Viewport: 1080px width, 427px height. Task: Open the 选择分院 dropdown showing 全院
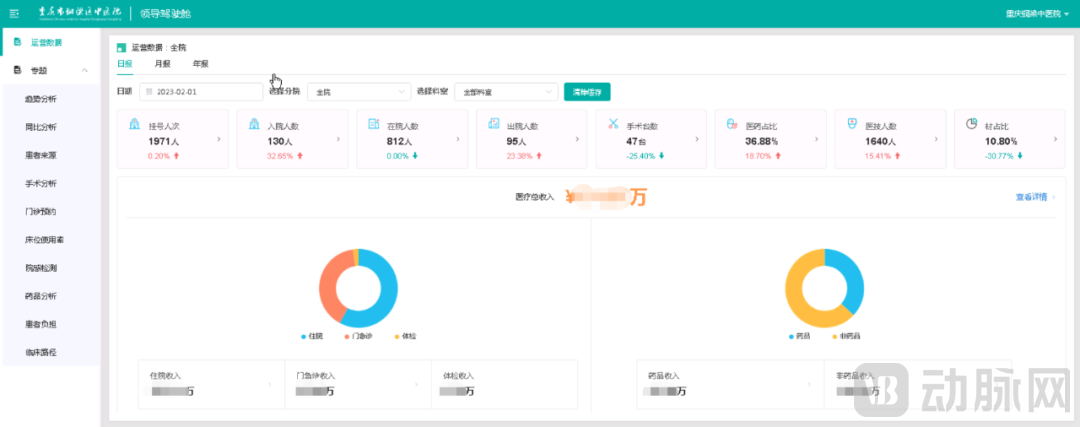click(x=359, y=92)
